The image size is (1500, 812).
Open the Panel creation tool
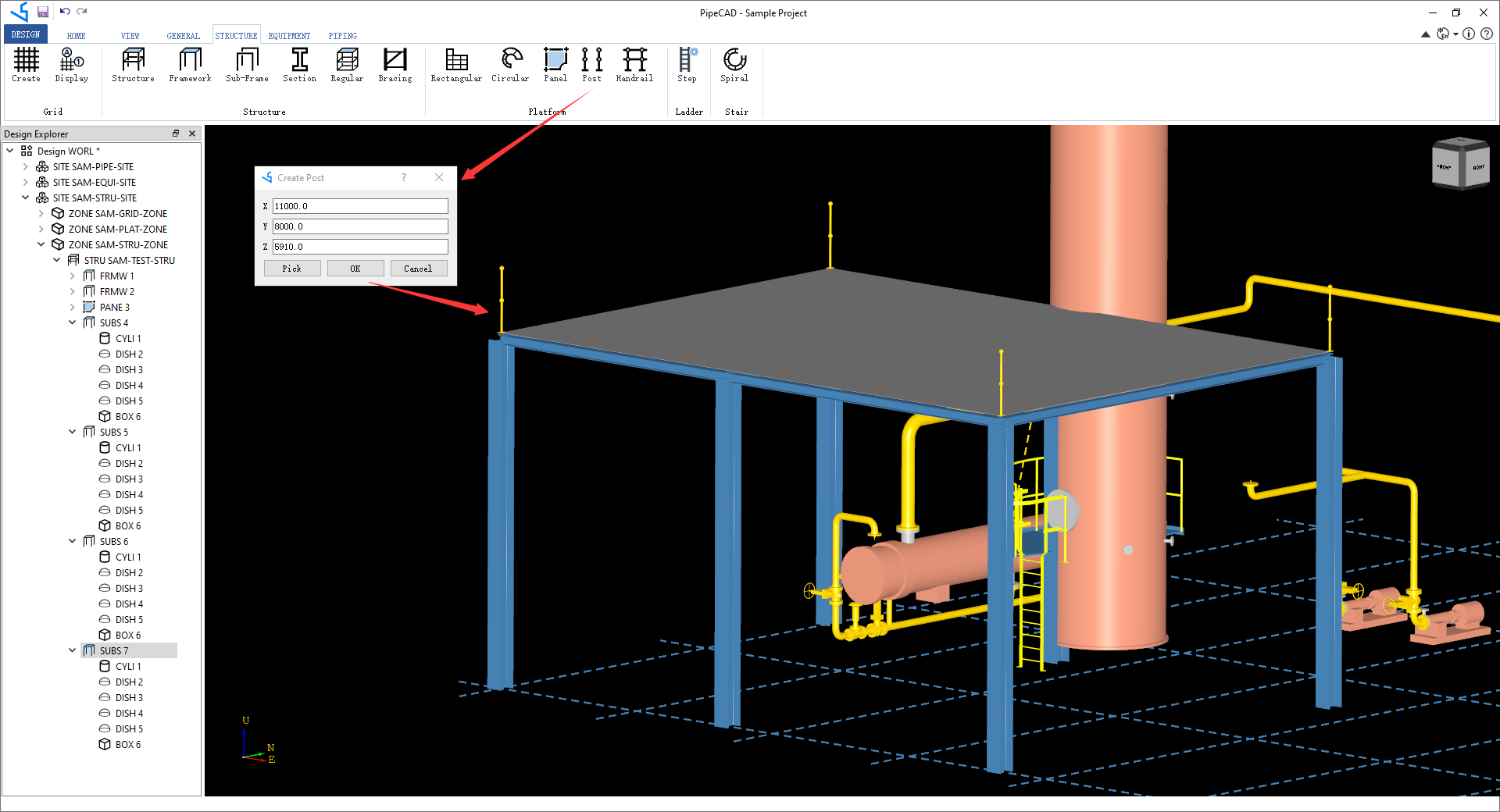(x=555, y=66)
